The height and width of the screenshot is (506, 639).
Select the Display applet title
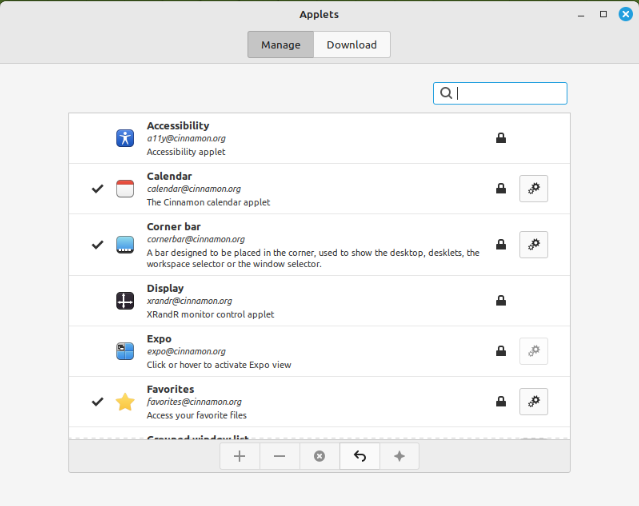[165, 288]
